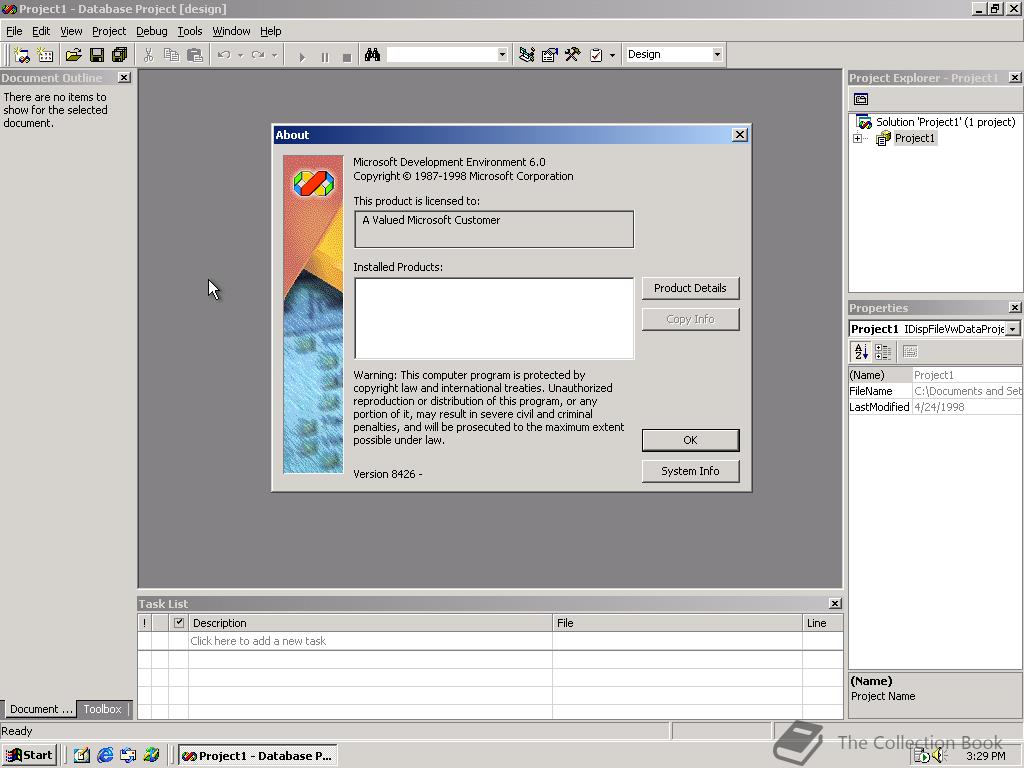This screenshot has width=1024, height=768.
Task: Click the Project1 - Database Project taskbar button
Action: click(x=258, y=756)
